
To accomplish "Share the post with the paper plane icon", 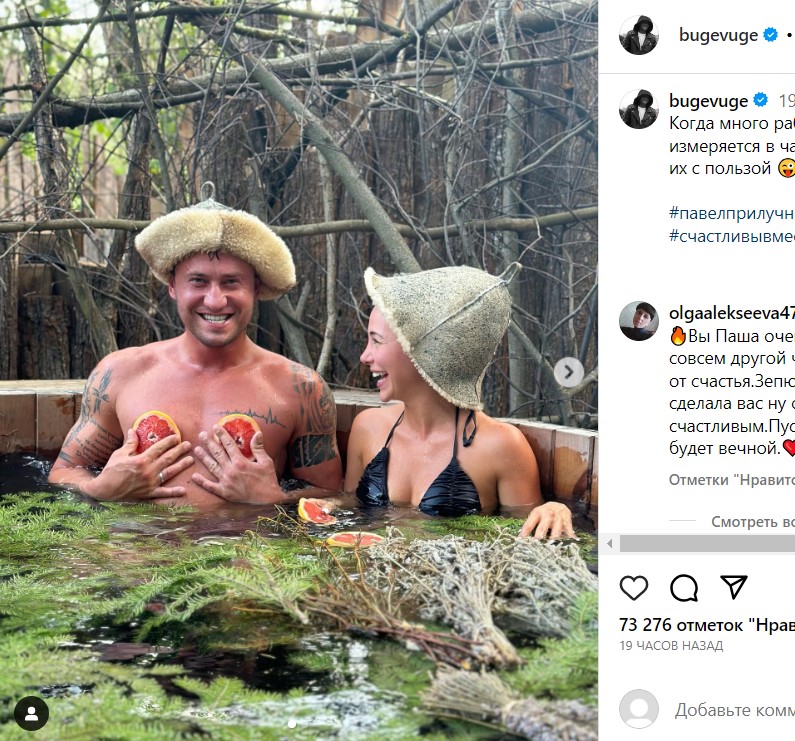I will coord(734,587).
